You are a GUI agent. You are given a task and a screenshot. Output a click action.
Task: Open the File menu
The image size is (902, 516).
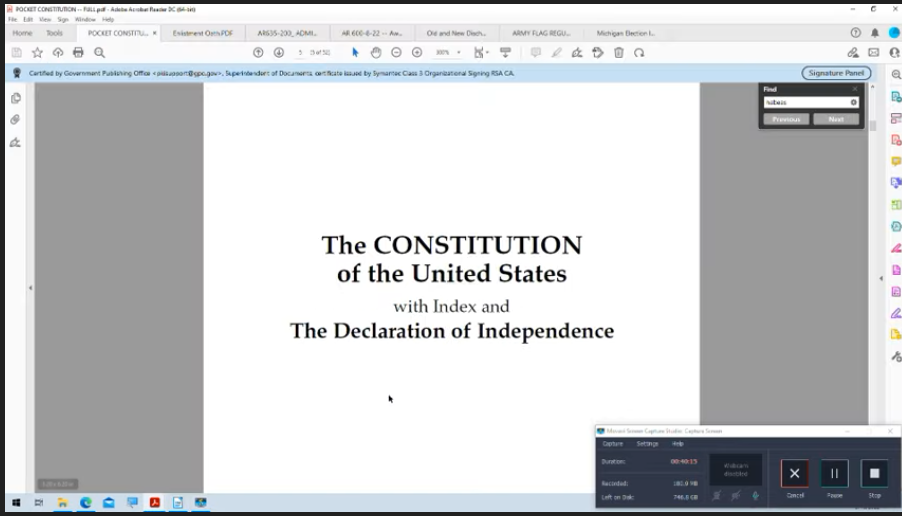click(x=12, y=20)
